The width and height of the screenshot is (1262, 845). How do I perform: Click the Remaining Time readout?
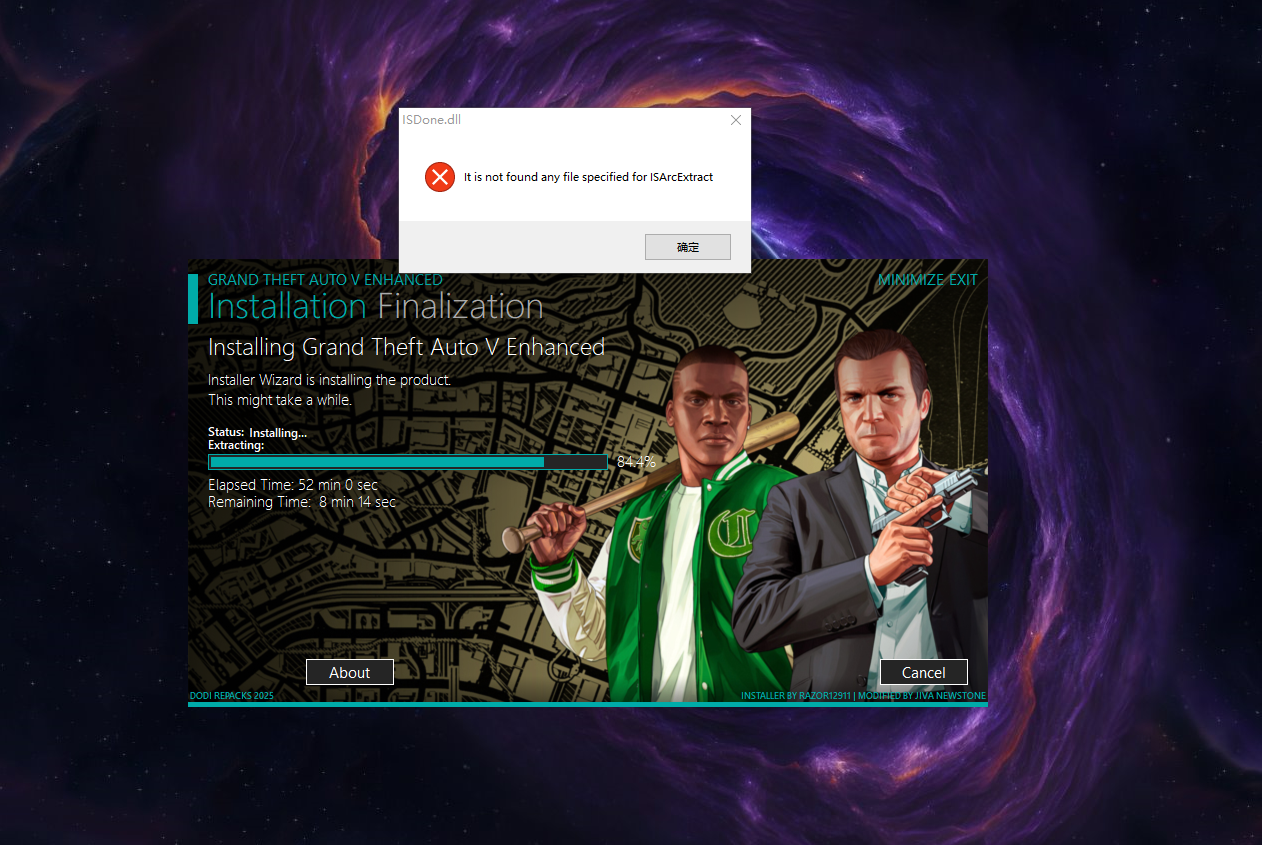[x=301, y=502]
